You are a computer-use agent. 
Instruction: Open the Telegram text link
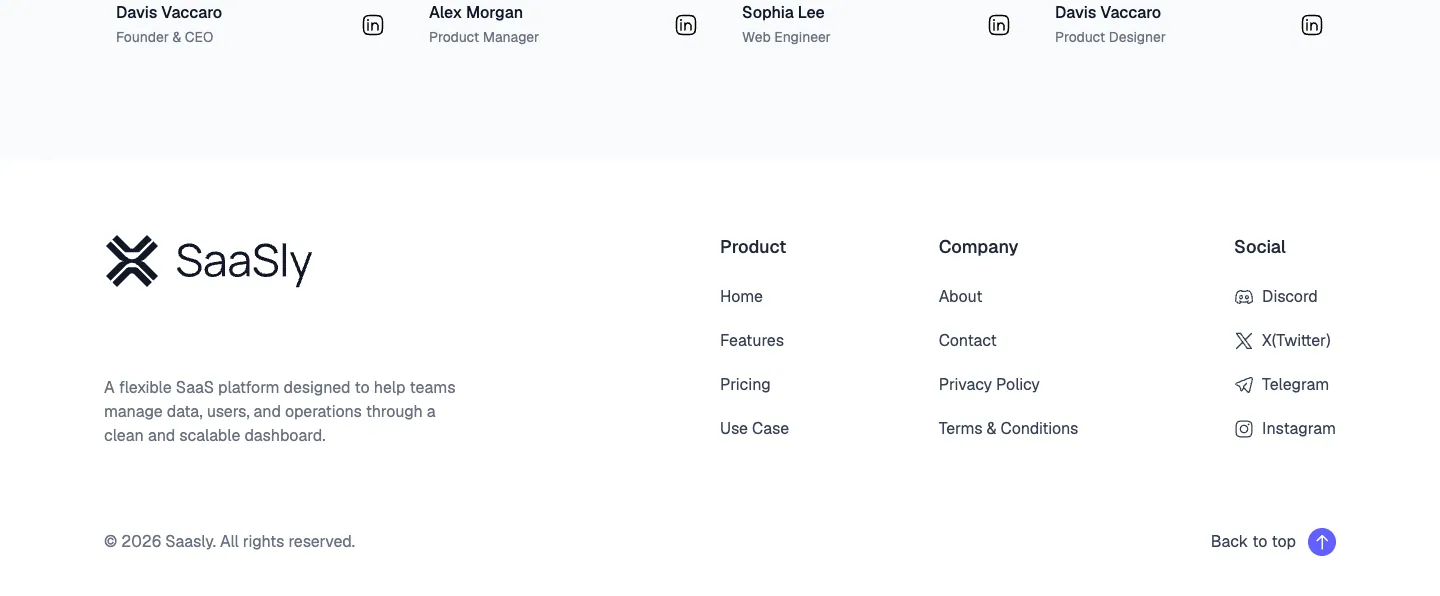point(1295,385)
